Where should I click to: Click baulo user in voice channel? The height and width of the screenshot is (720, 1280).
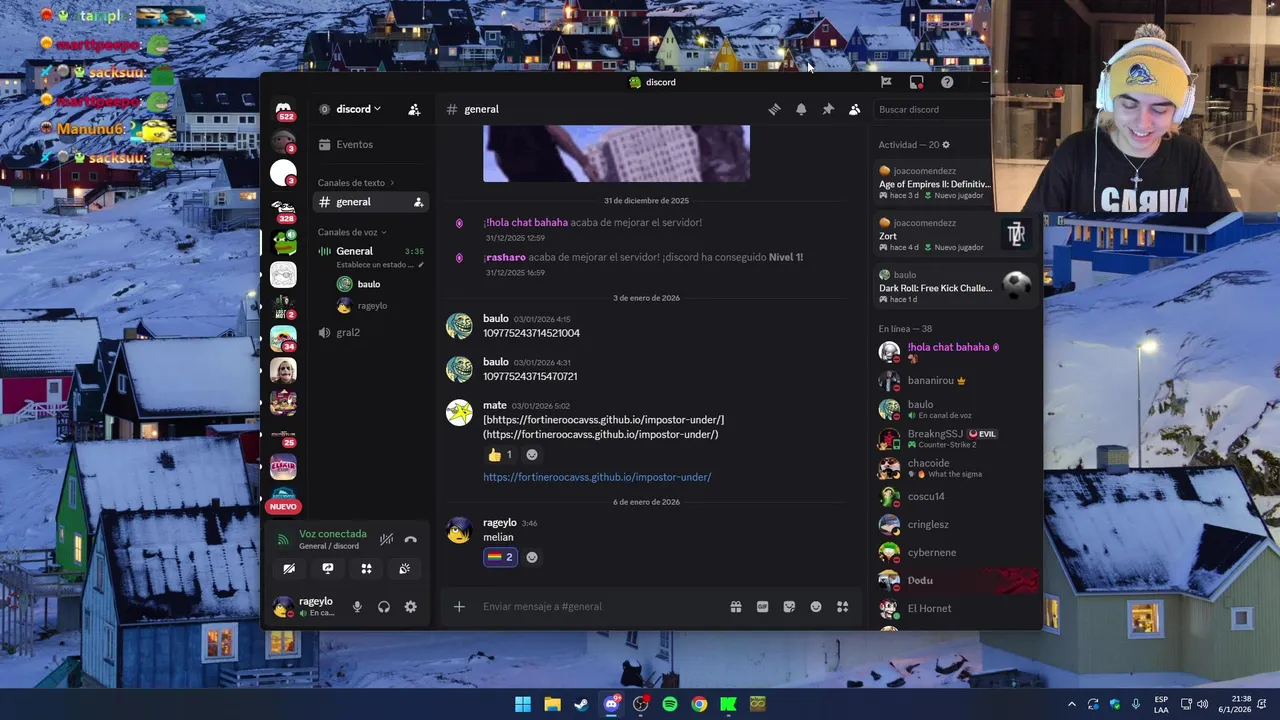pyautogui.click(x=370, y=284)
